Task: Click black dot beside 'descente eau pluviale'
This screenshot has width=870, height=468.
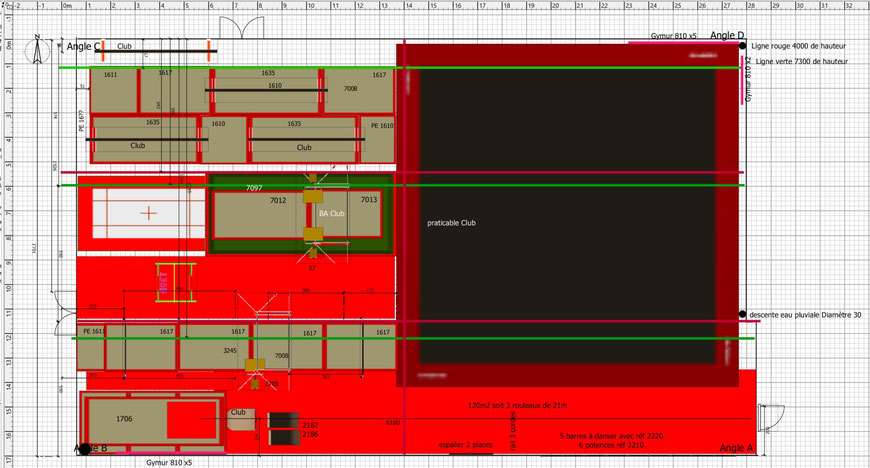Action: coord(742,314)
